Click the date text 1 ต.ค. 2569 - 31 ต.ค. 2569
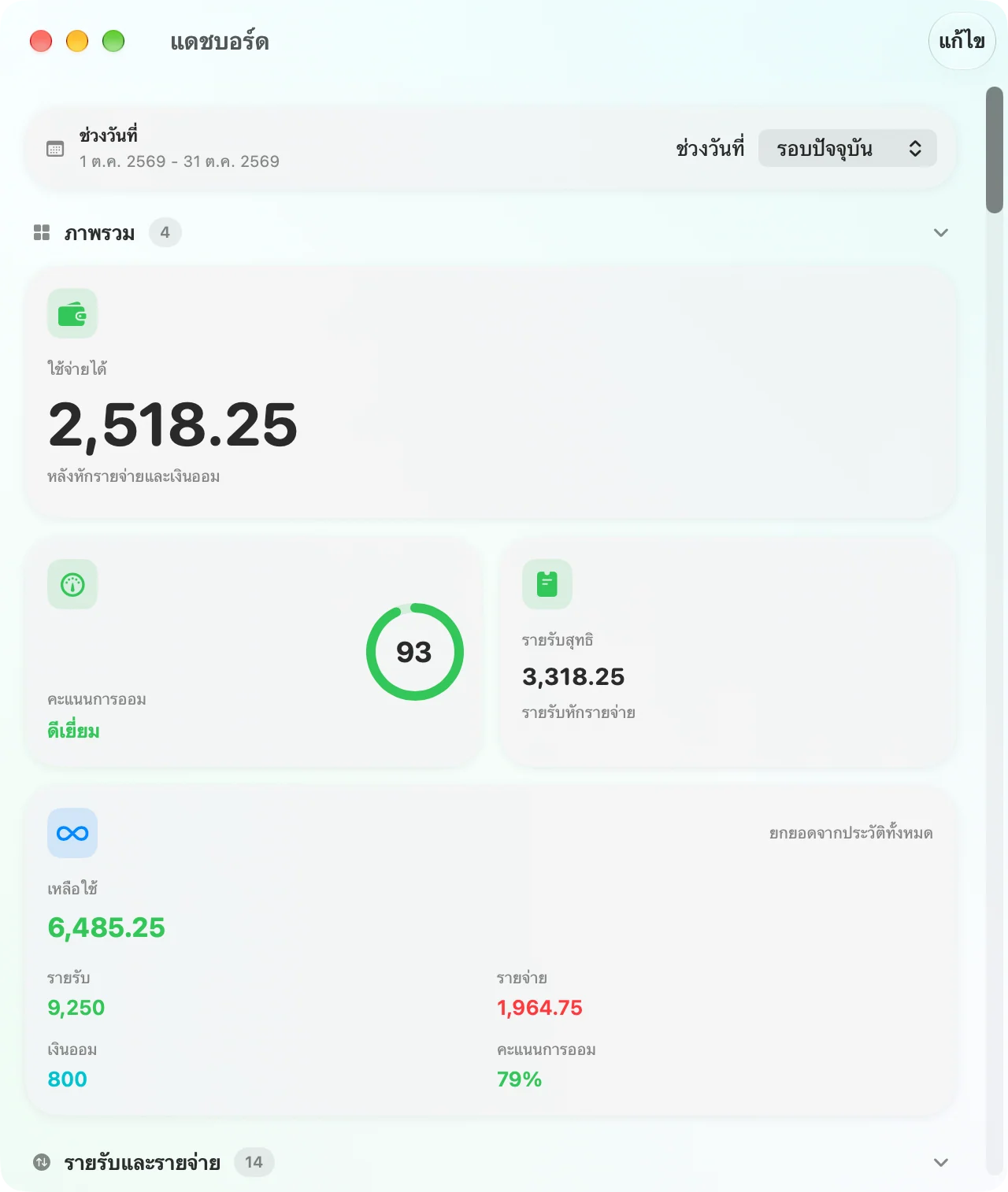 tap(180, 161)
